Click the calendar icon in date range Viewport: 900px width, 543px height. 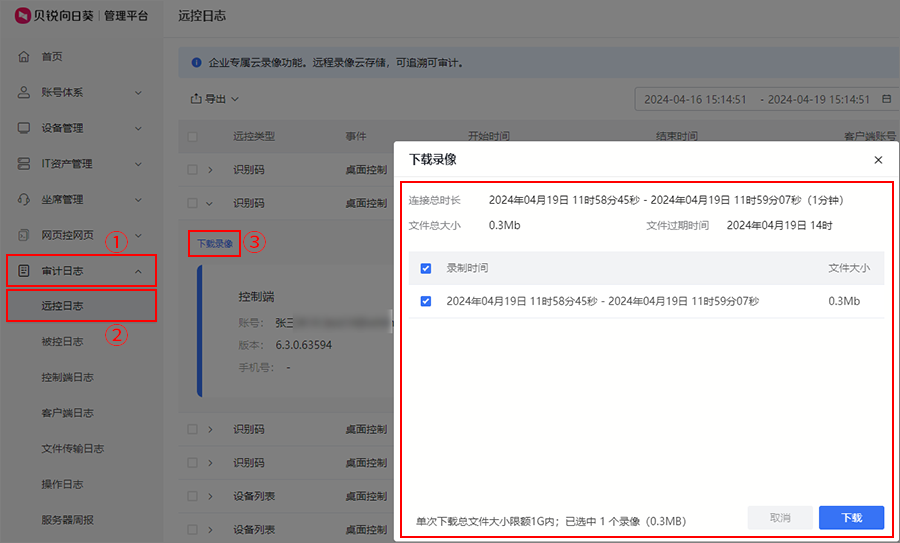886,99
